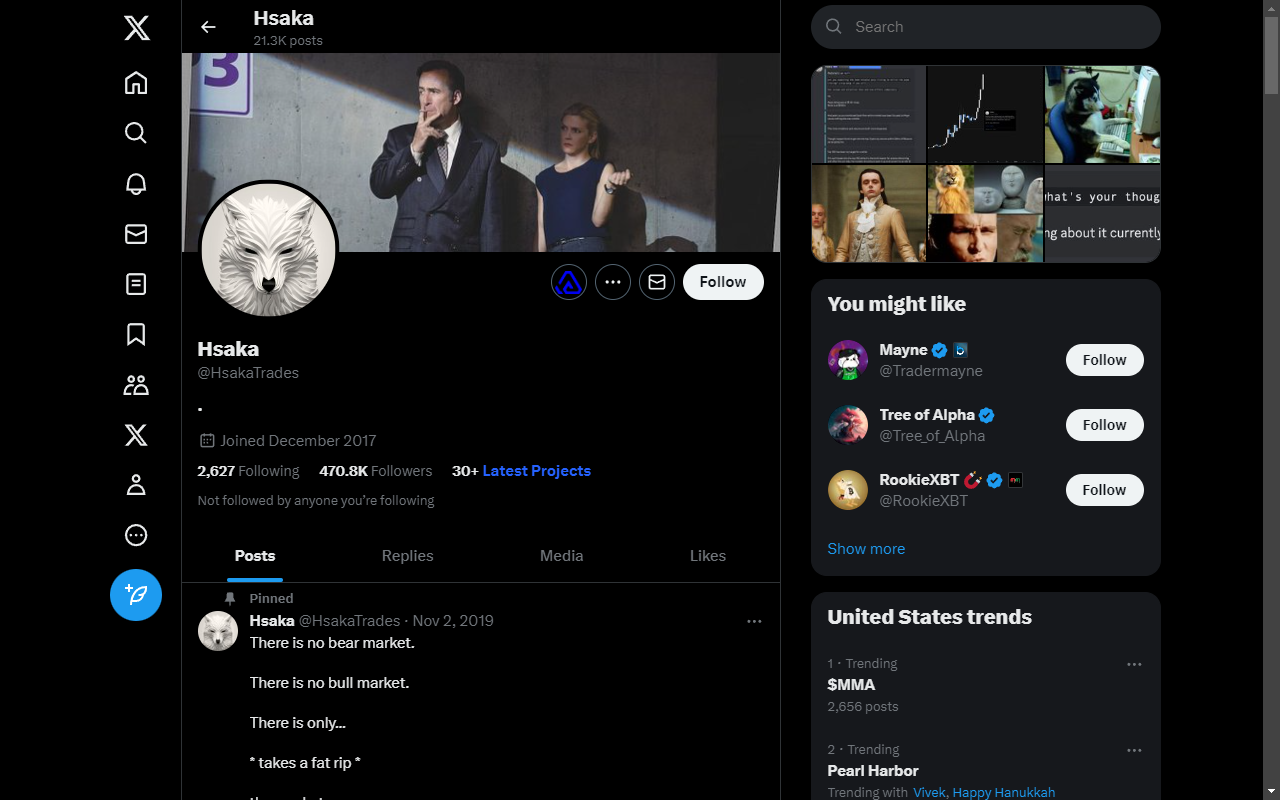This screenshot has height=800, width=1280.
Task: Click the pin icon above the pinned post
Action: pos(230,598)
